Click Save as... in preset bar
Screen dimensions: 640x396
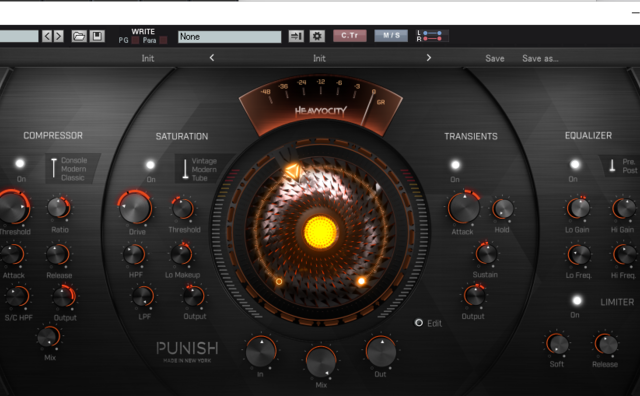click(x=540, y=58)
